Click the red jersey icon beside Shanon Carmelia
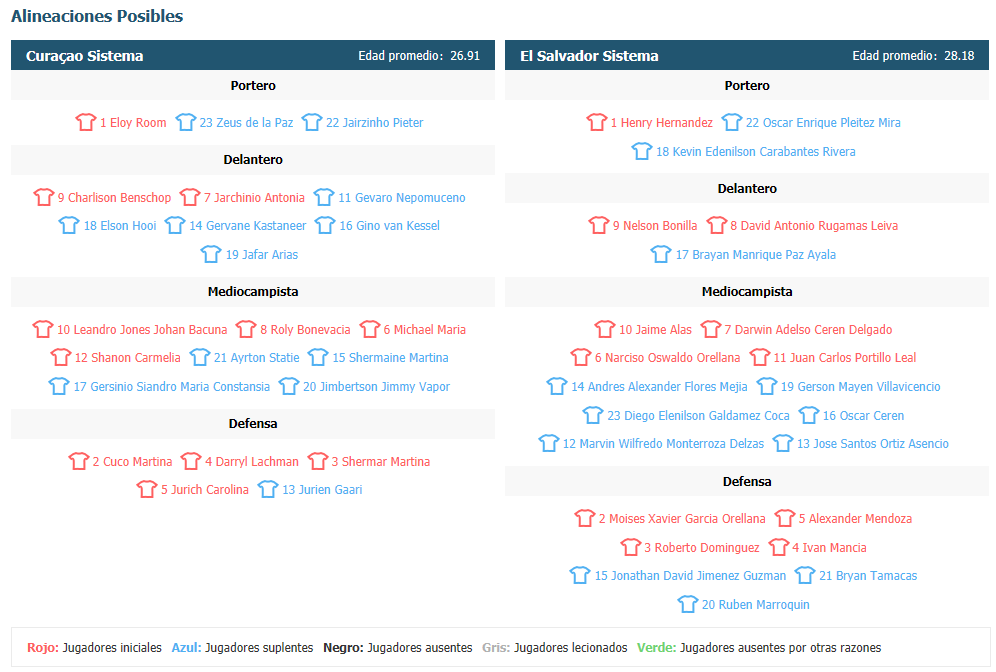Viewport: 996px width, 672px height. tap(61, 357)
